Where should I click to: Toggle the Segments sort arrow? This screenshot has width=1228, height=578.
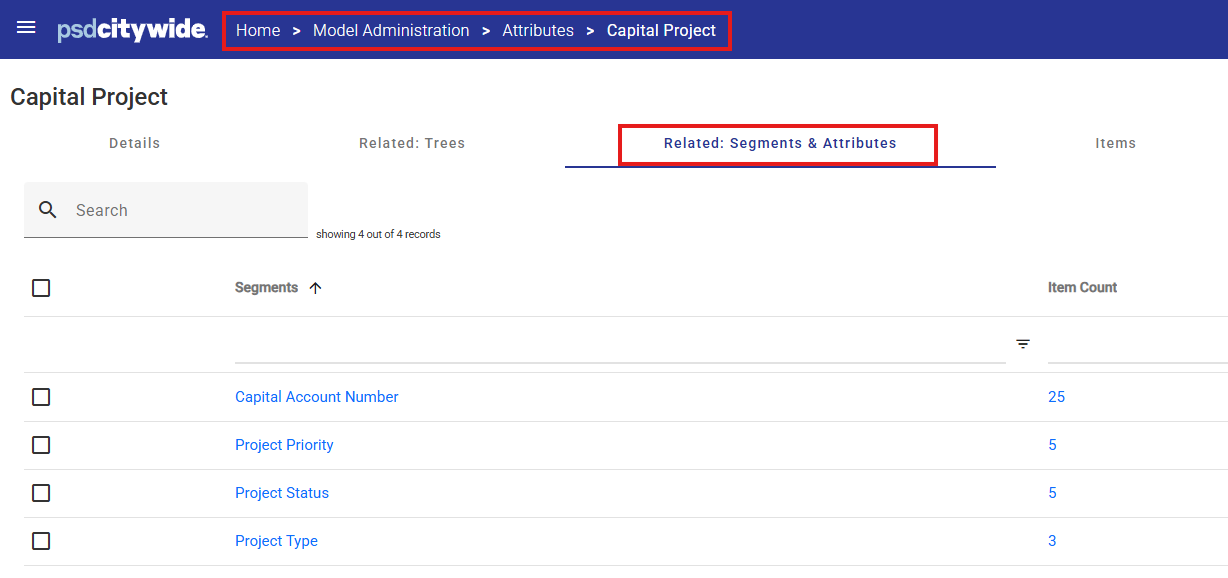(316, 288)
